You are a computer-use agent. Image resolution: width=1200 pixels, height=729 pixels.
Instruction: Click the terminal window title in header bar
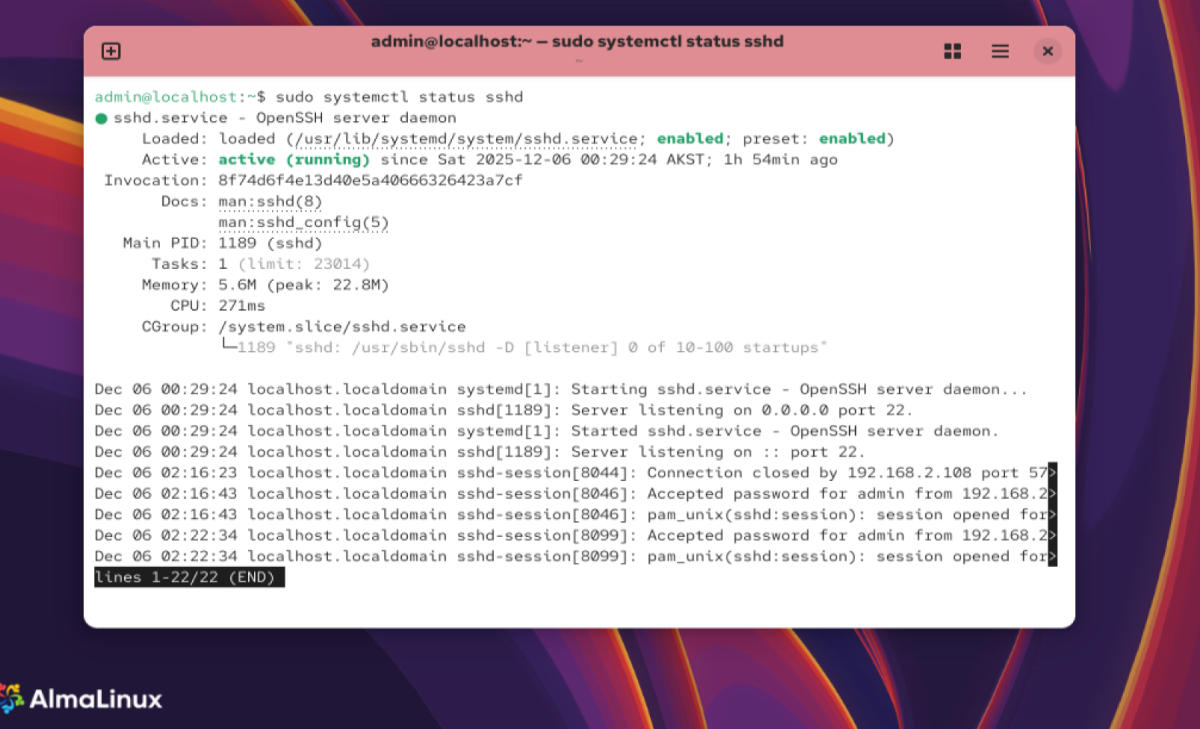click(577, 42)
